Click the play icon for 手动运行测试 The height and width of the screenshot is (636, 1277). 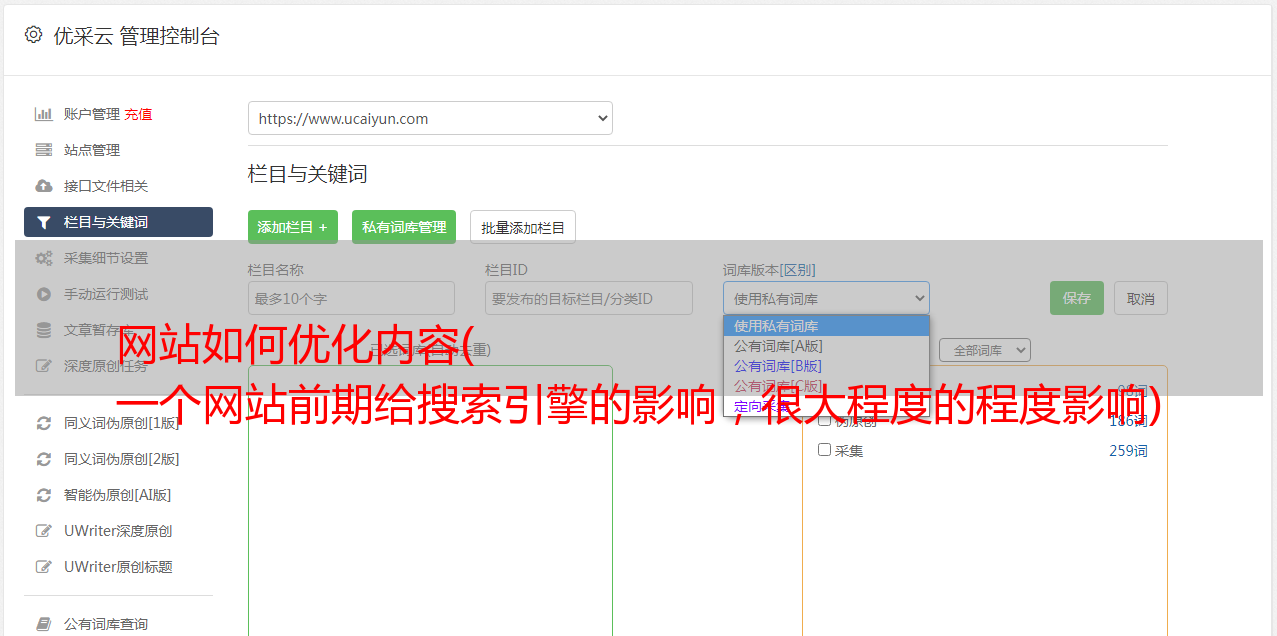pos(44,294)
